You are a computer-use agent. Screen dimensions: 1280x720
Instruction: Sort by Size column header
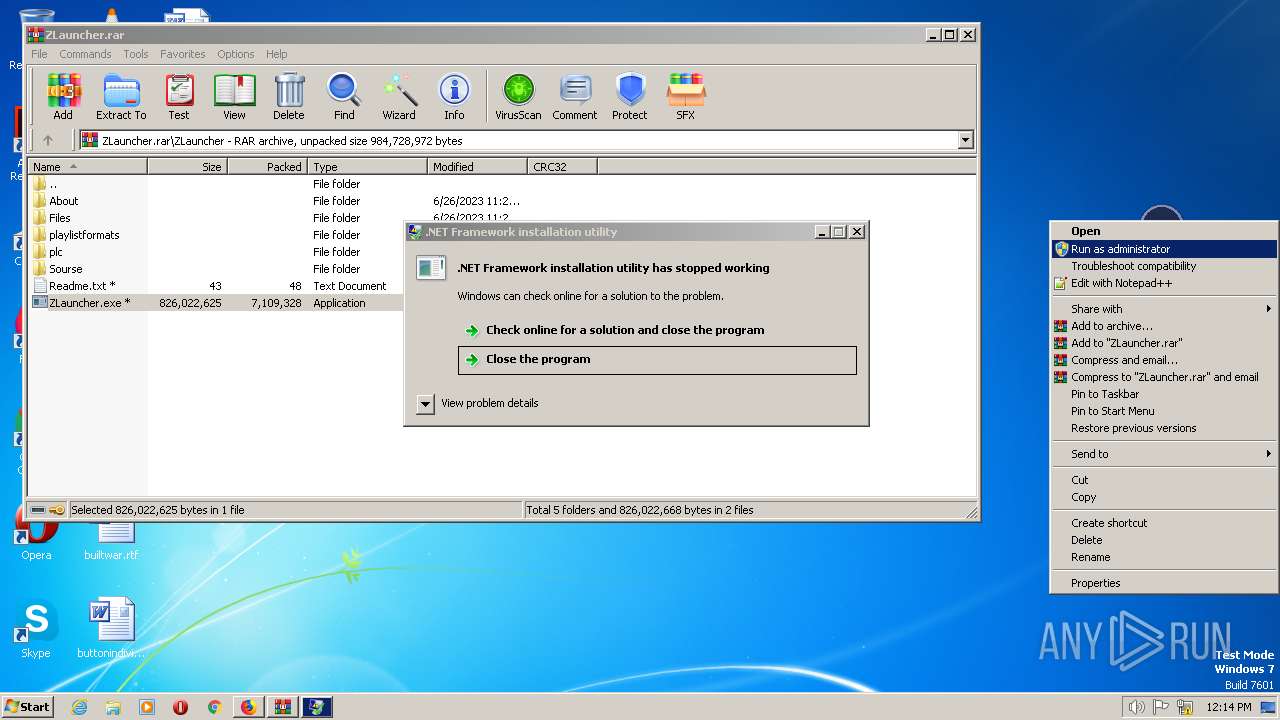point(188,166)
